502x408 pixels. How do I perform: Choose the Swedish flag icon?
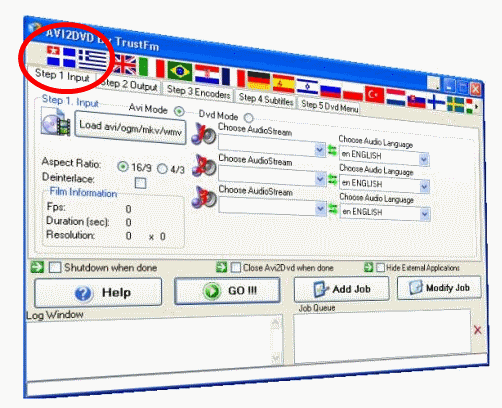(x=456, y=105)
